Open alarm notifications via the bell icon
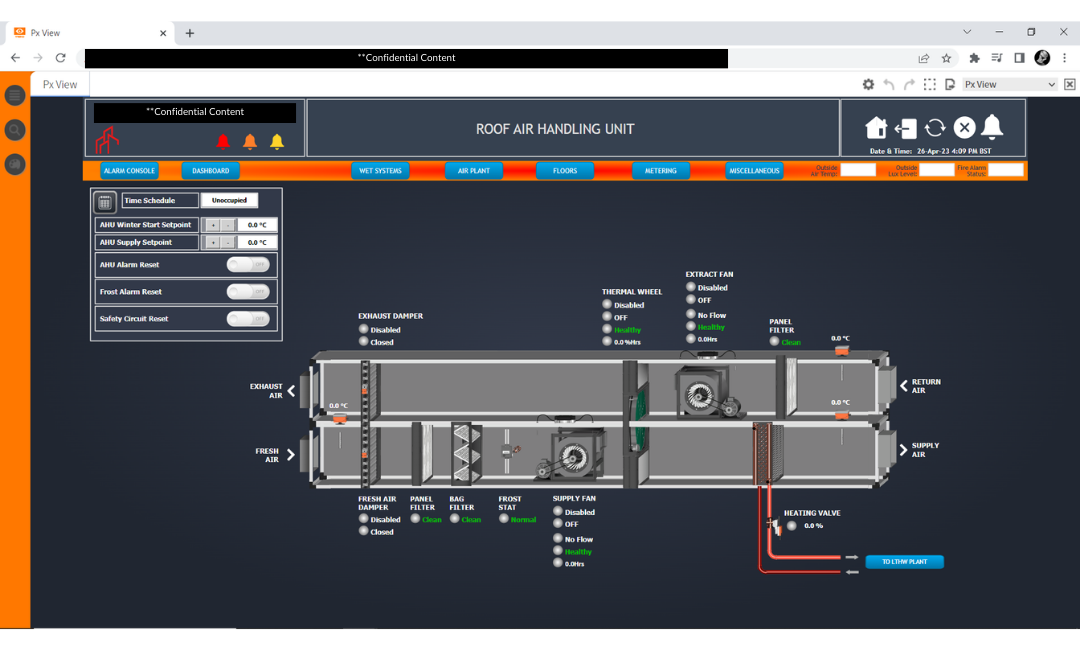This screenshot has height=650, width=1080. pyautogui.click(x=992, y=128)
